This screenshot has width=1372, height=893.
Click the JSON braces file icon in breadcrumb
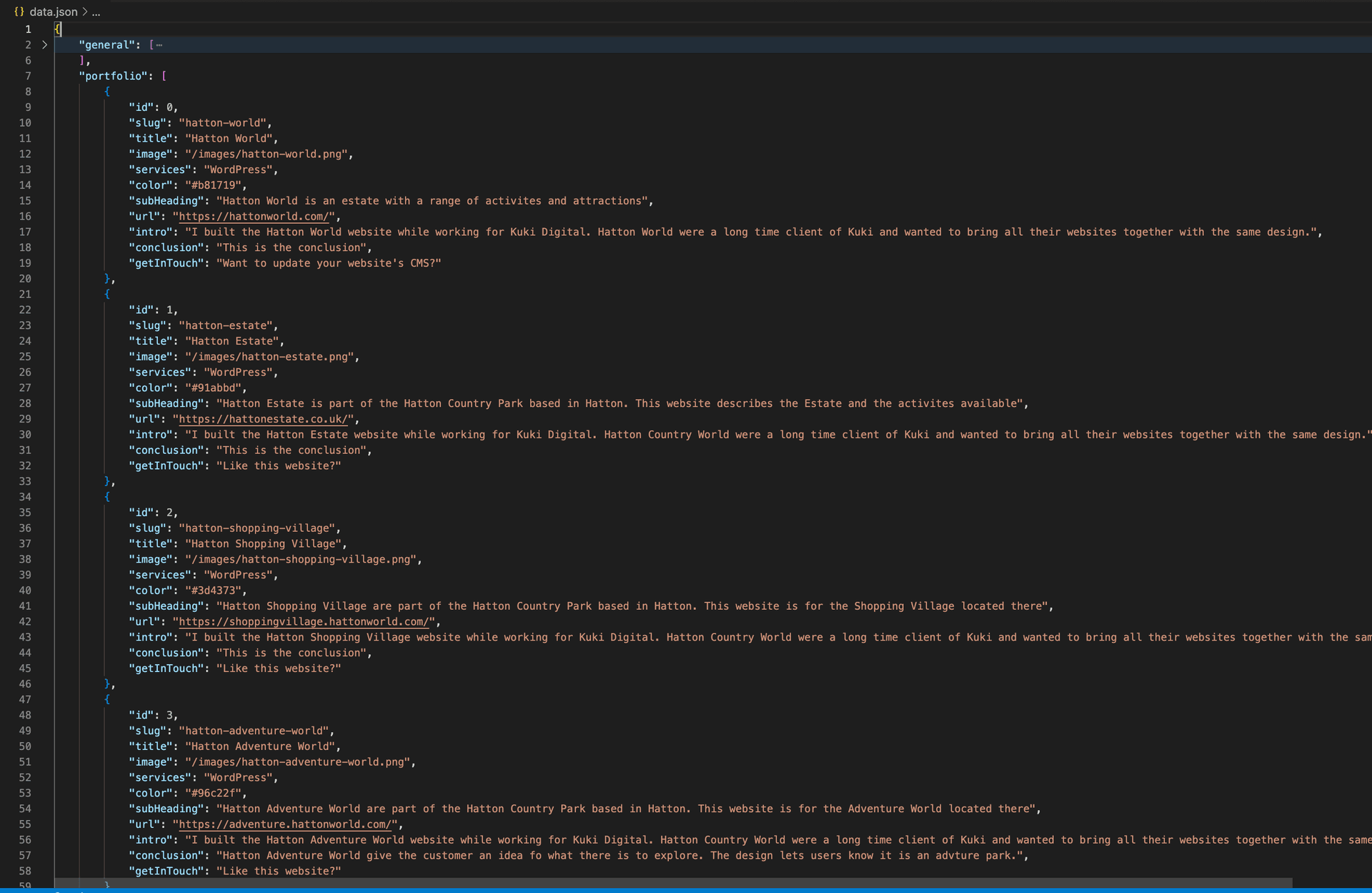tap(19, 12)
